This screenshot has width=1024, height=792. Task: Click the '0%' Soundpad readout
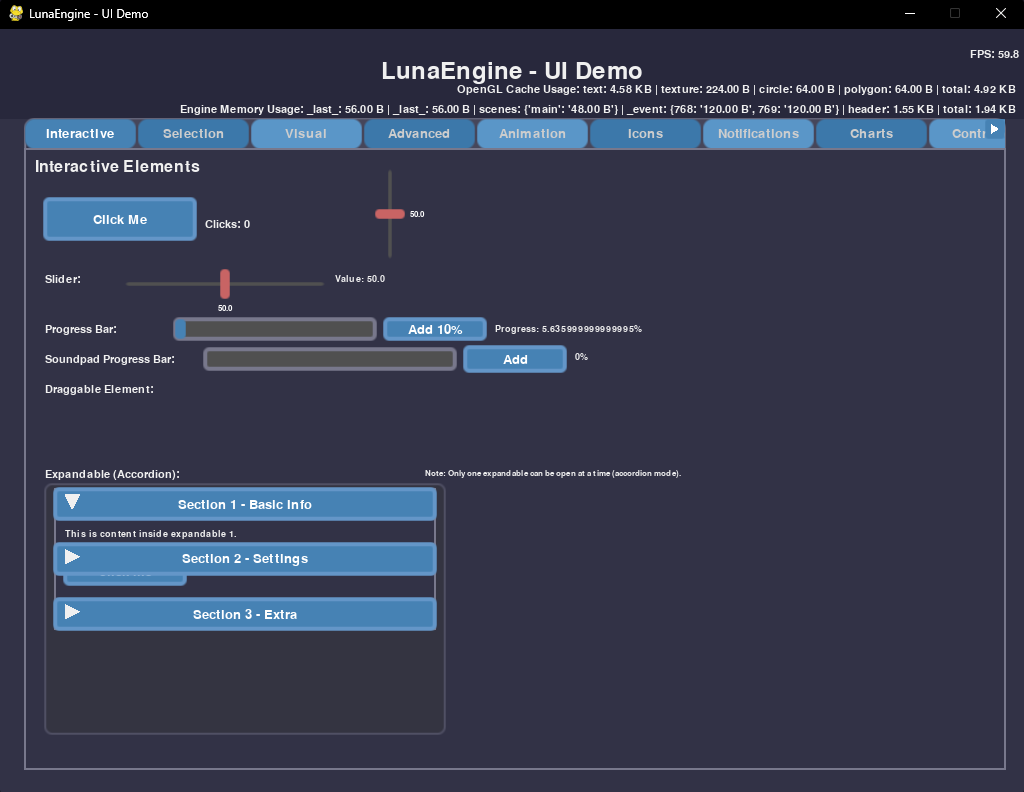[581, 356]
